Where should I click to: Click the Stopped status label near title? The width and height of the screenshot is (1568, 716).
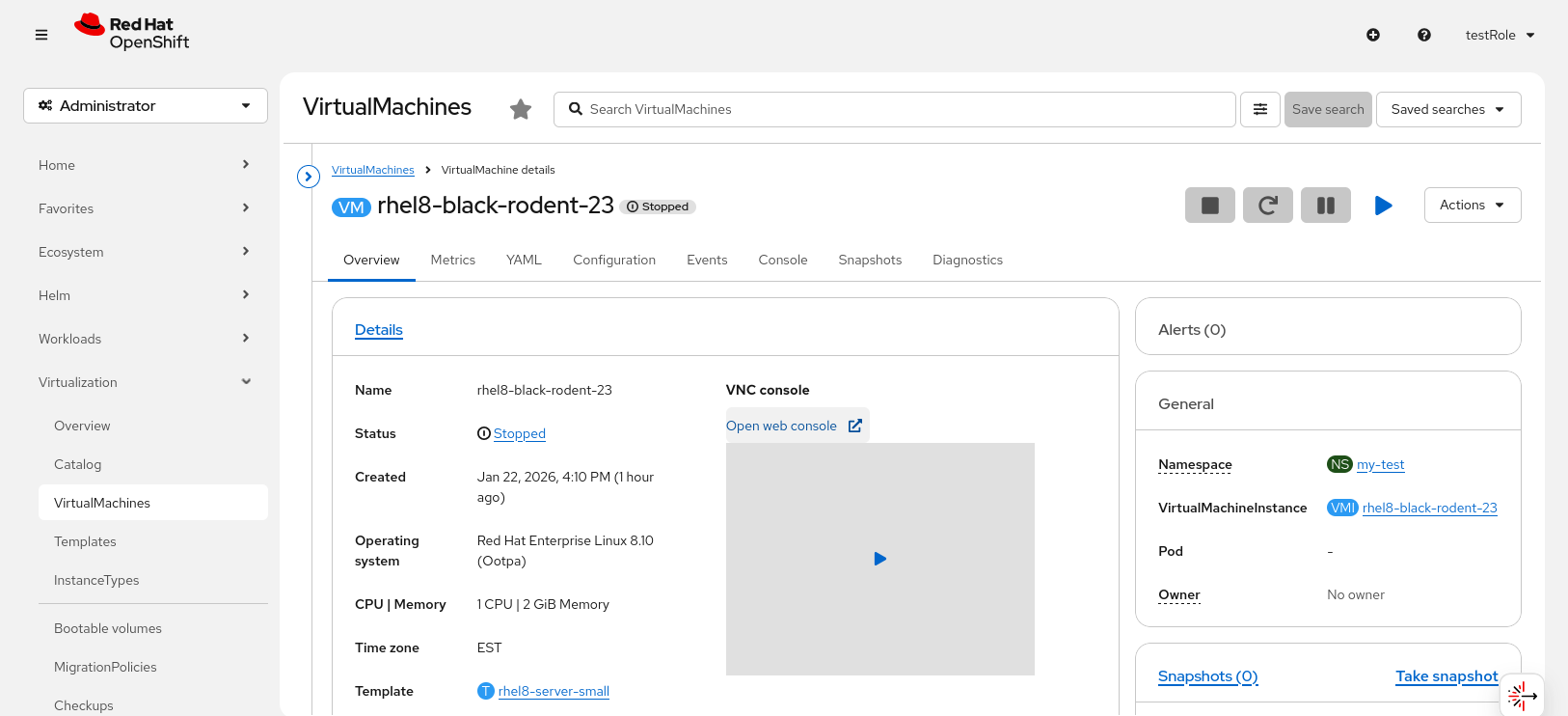[659, 207]
